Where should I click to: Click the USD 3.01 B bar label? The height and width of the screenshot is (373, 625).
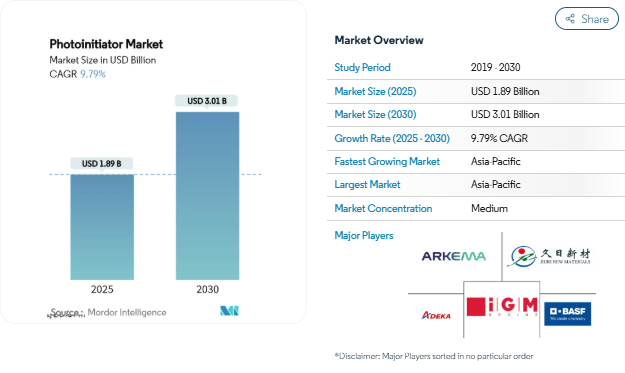pyautogui.click(x=206, y=101)
